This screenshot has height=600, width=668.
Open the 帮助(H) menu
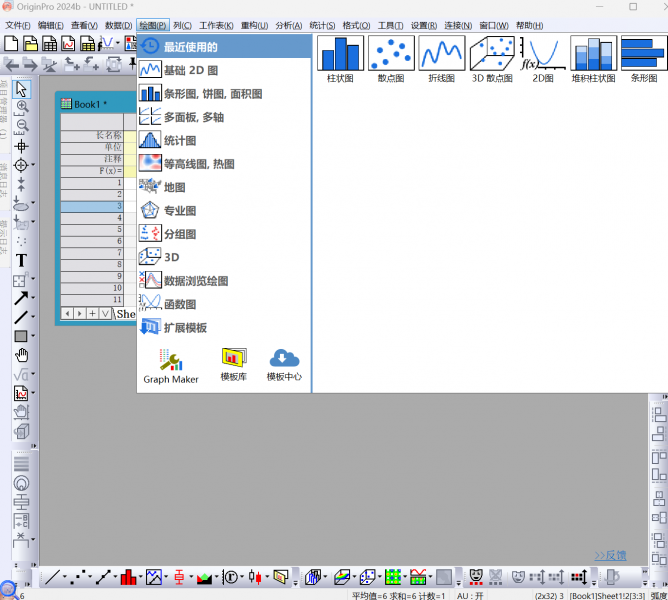click(x=530, y=26)
